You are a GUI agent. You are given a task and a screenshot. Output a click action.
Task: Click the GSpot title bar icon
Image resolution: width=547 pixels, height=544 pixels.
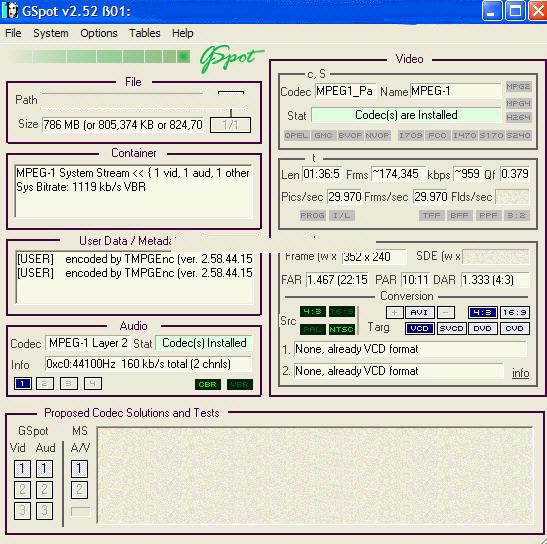(10, 10)
